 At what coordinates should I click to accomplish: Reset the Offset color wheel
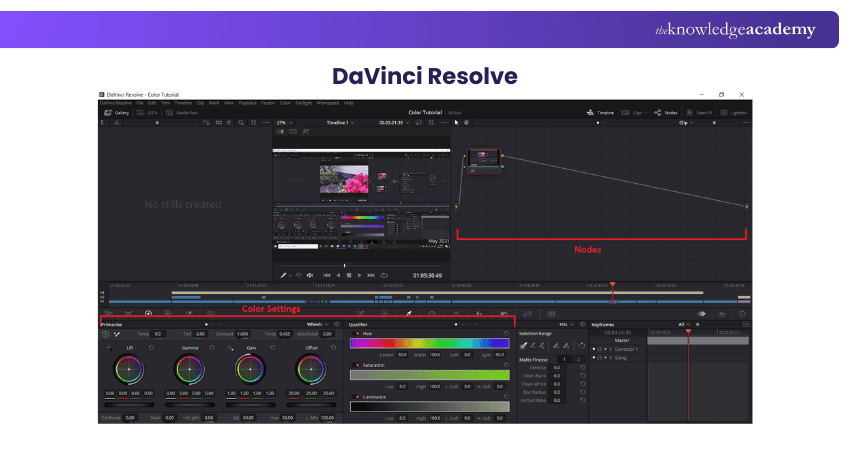(333, 348)
